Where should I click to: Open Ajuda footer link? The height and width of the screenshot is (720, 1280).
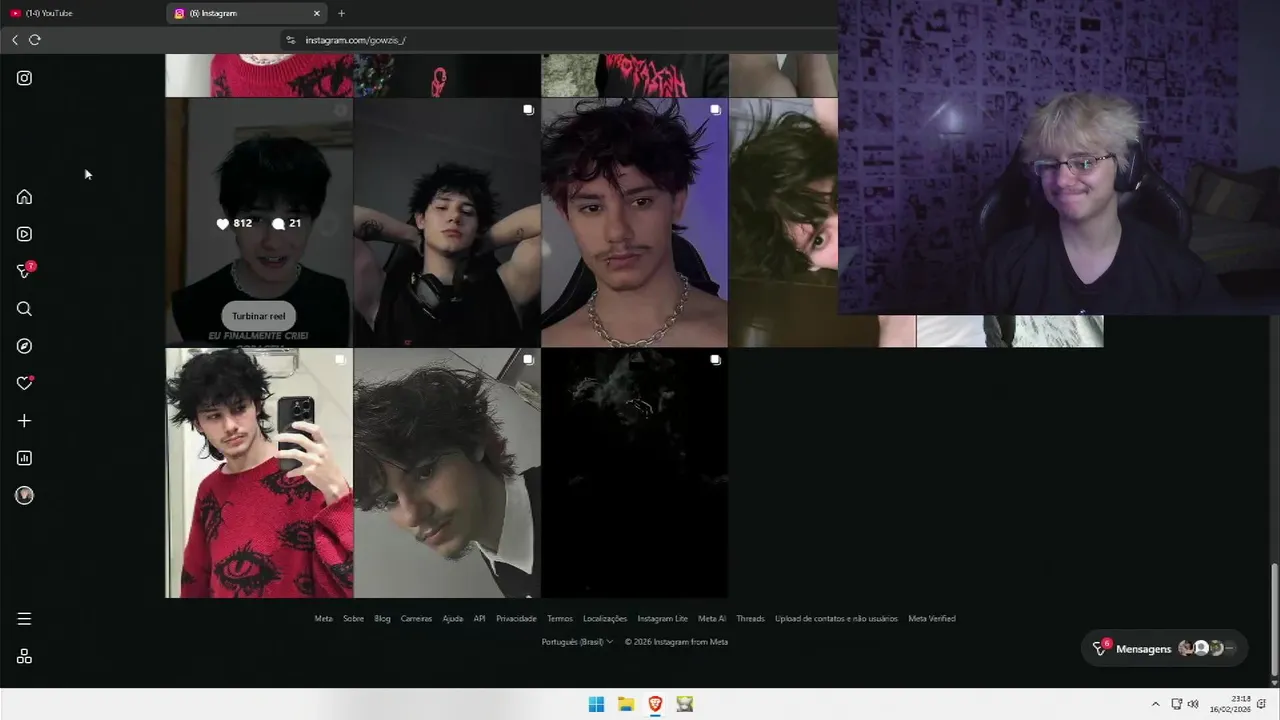[x=453, y=619]
